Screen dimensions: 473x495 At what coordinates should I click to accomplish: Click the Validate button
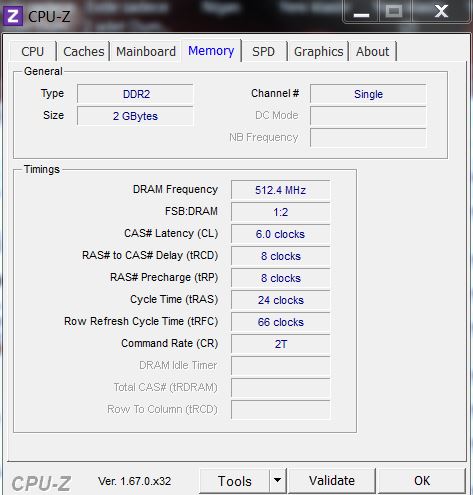click(332, 481)
